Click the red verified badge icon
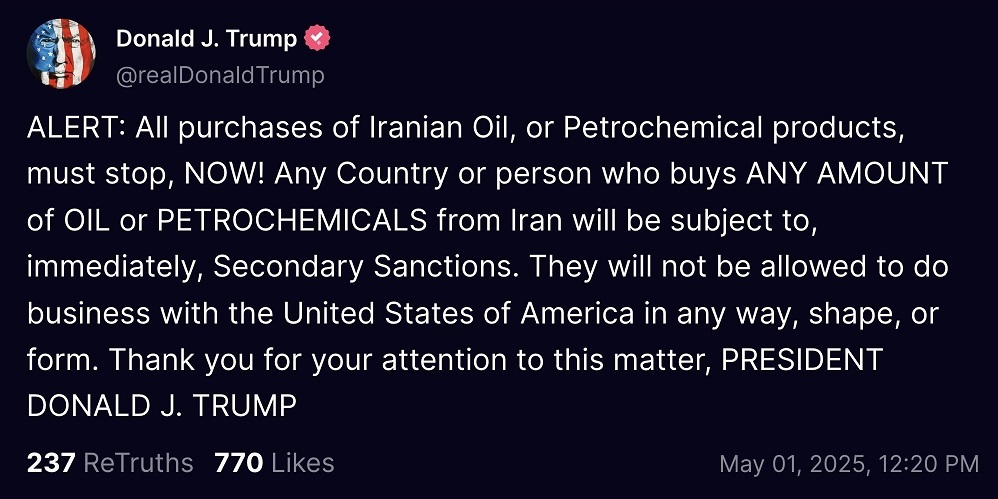This screenshot has height=499, width=998. (x=317, y=39)
